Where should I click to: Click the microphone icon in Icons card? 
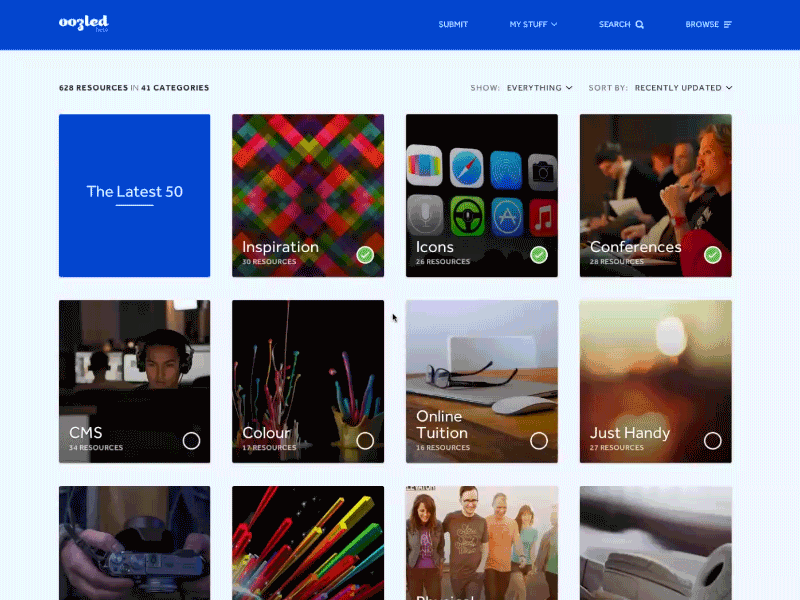pyautogui.click(x=425, y=215)
